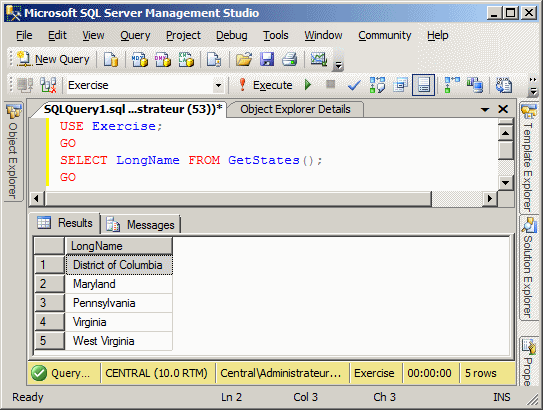Open the Activity Monitor icon
Image resolution: width=543 pixels, height=410 pixels.
tap(319, 59)
